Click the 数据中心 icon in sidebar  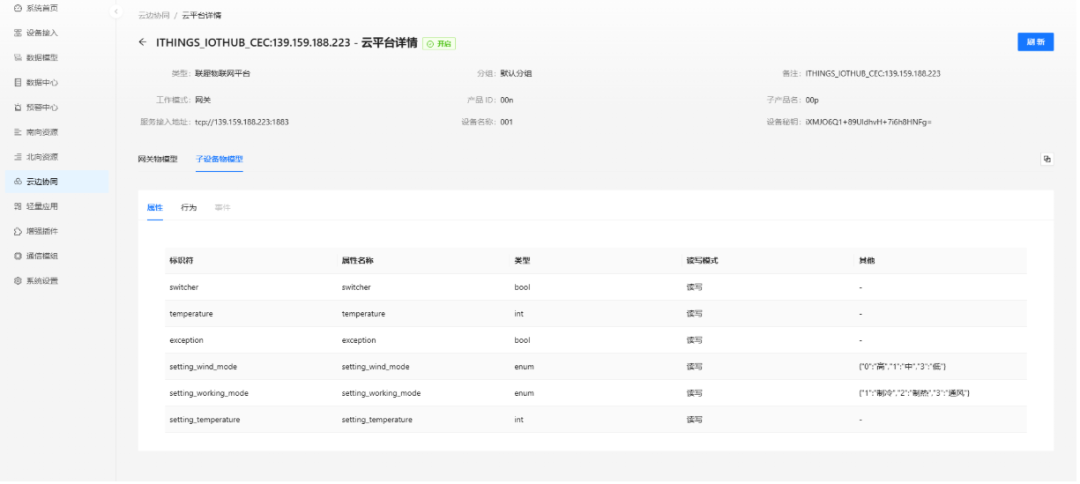18,83
